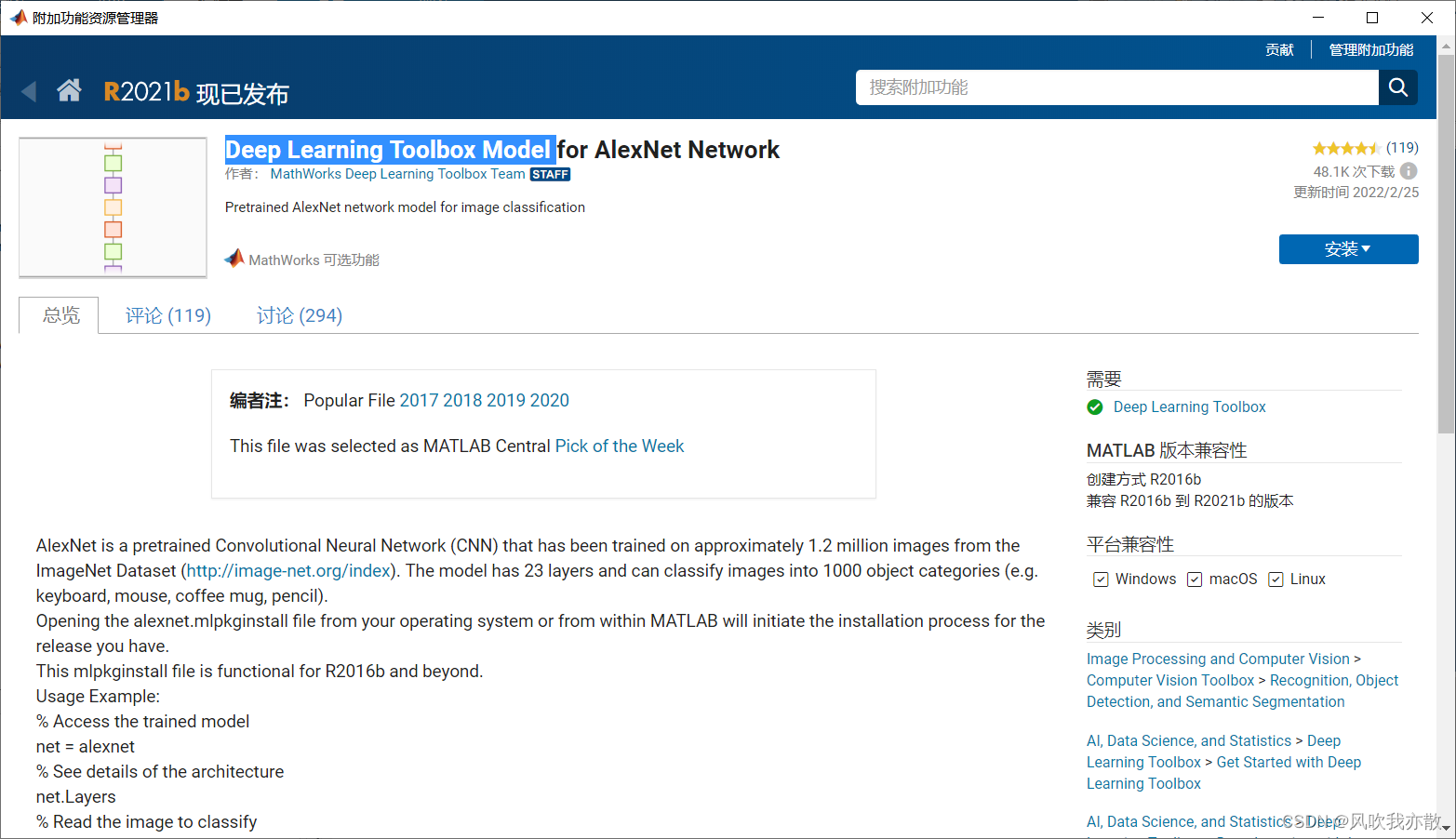The height and width of the screenshot is (839, 1456).
Task: Open Image Processing and Computer Vision category
Action: [1218, 659]
